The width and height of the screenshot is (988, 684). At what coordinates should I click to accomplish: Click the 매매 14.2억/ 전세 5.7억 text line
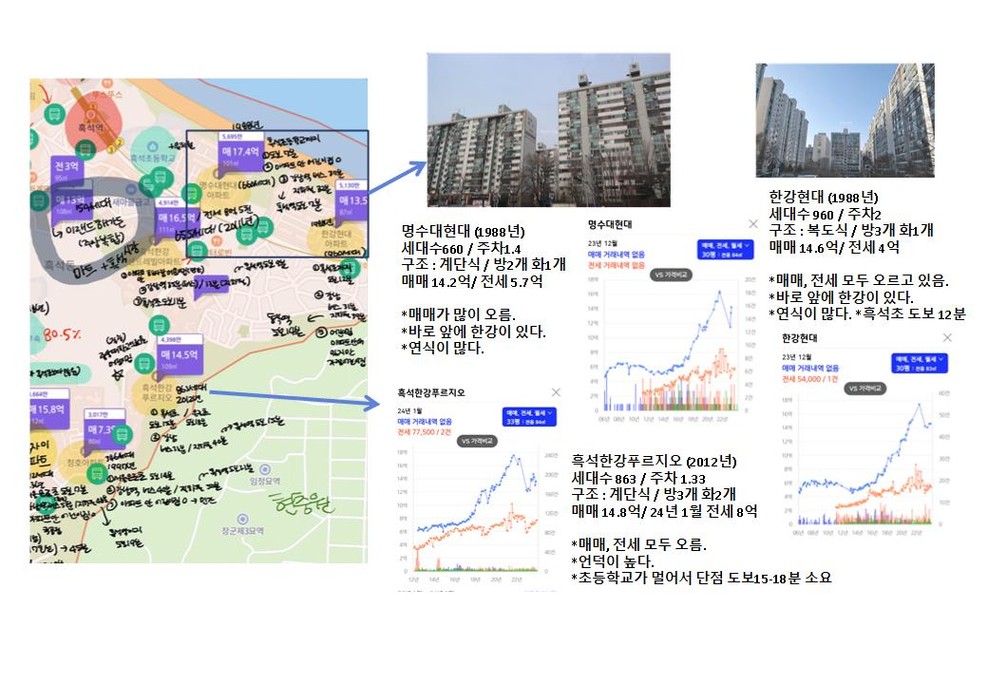[472, 282]
